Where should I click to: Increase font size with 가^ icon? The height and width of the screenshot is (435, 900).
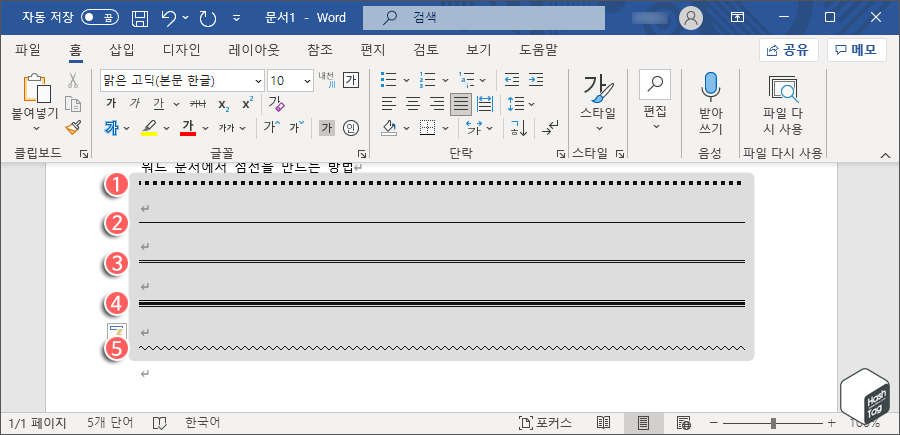(271, 127)
